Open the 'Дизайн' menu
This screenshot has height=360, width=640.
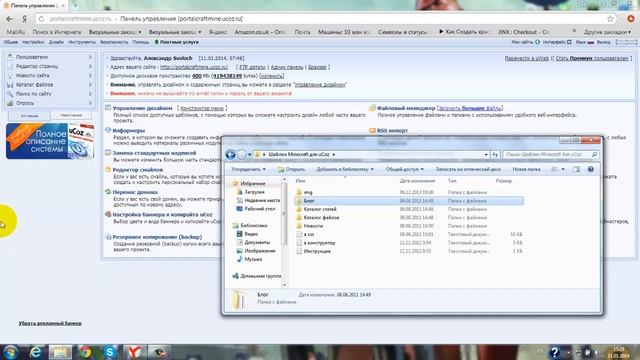tap(56, 42)
